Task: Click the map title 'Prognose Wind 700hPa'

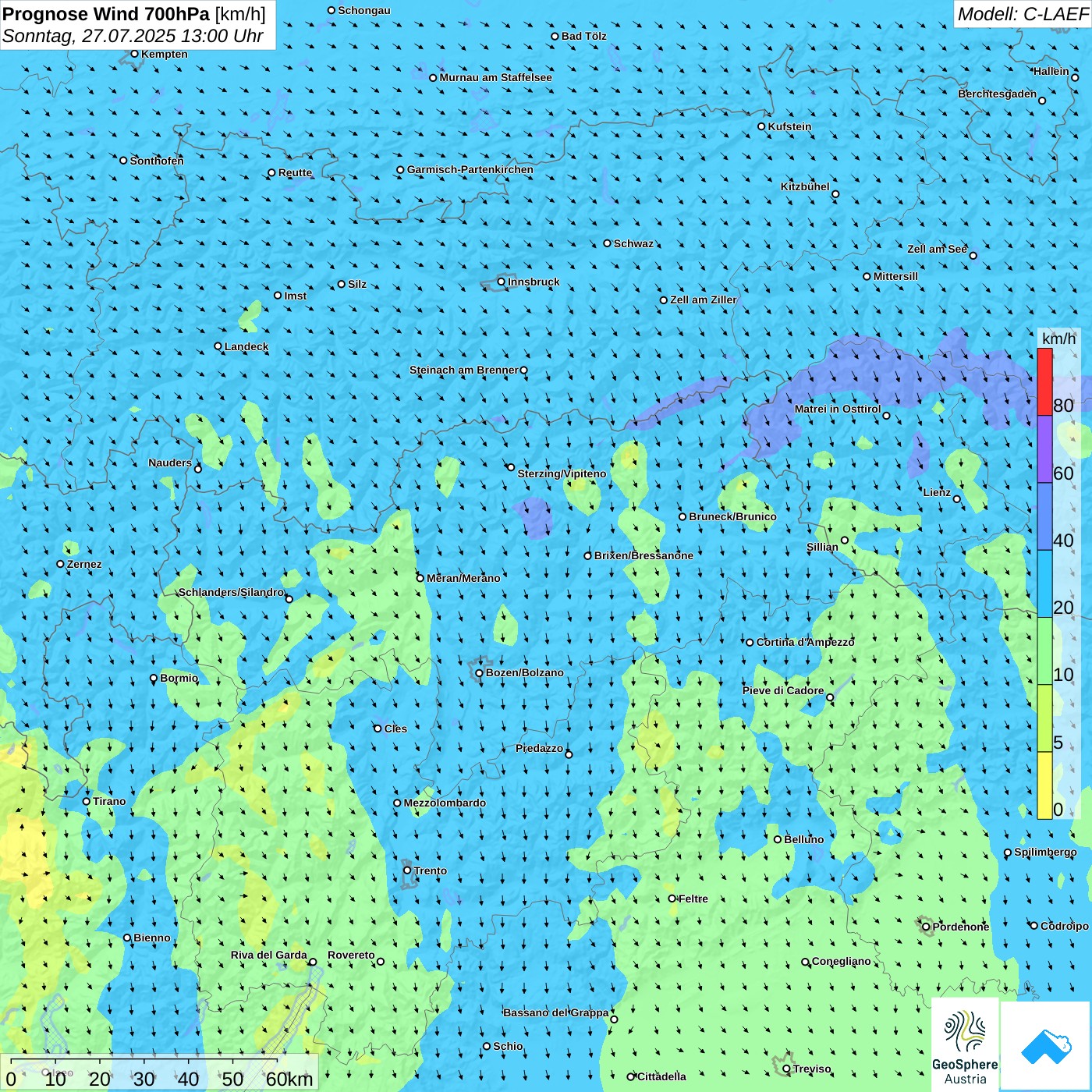Action: (106, 14)
